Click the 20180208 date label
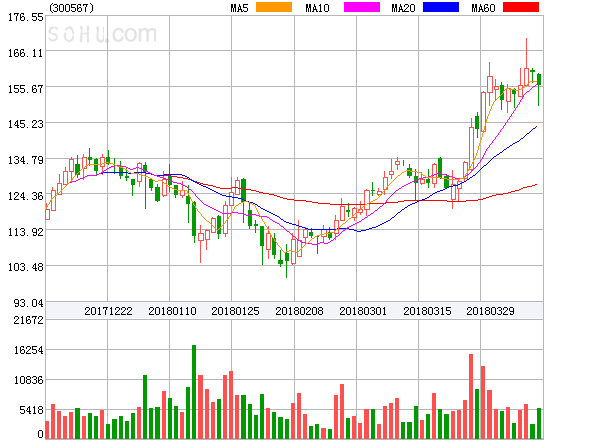600x440 pixels. (x=299, y=311)
